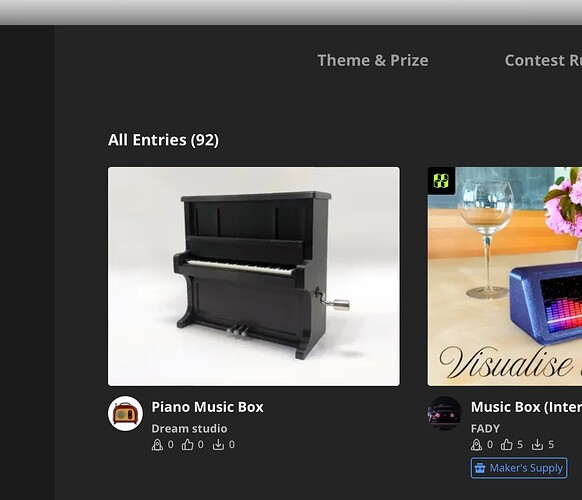Screen dimensions: 582x500
Task: Click the Maker's Supply tag button
Action: (x=519, y=468)
